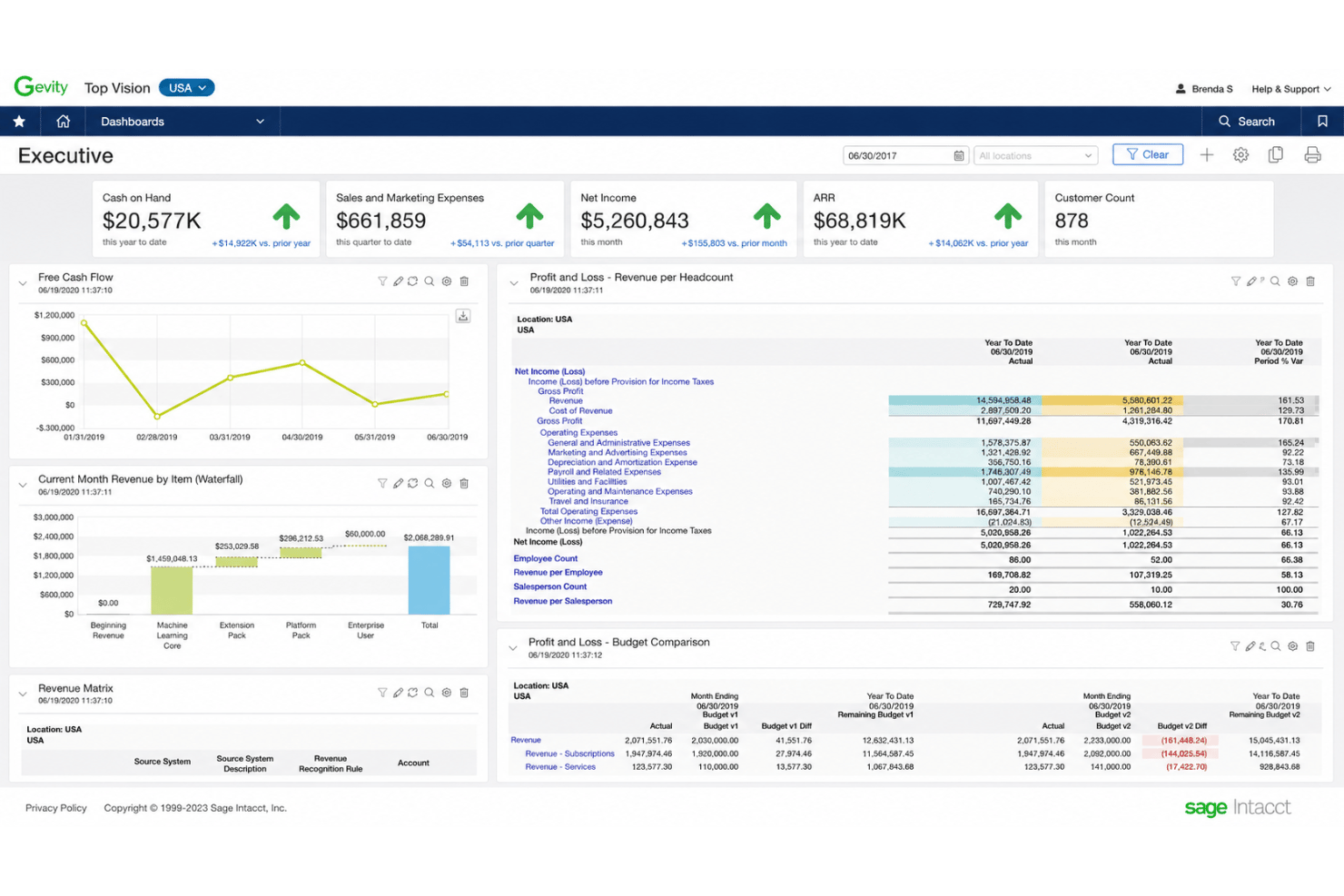Download the Free Cash Flow chart
This screenshot has height=896, width=1344.
click(463, 316)
